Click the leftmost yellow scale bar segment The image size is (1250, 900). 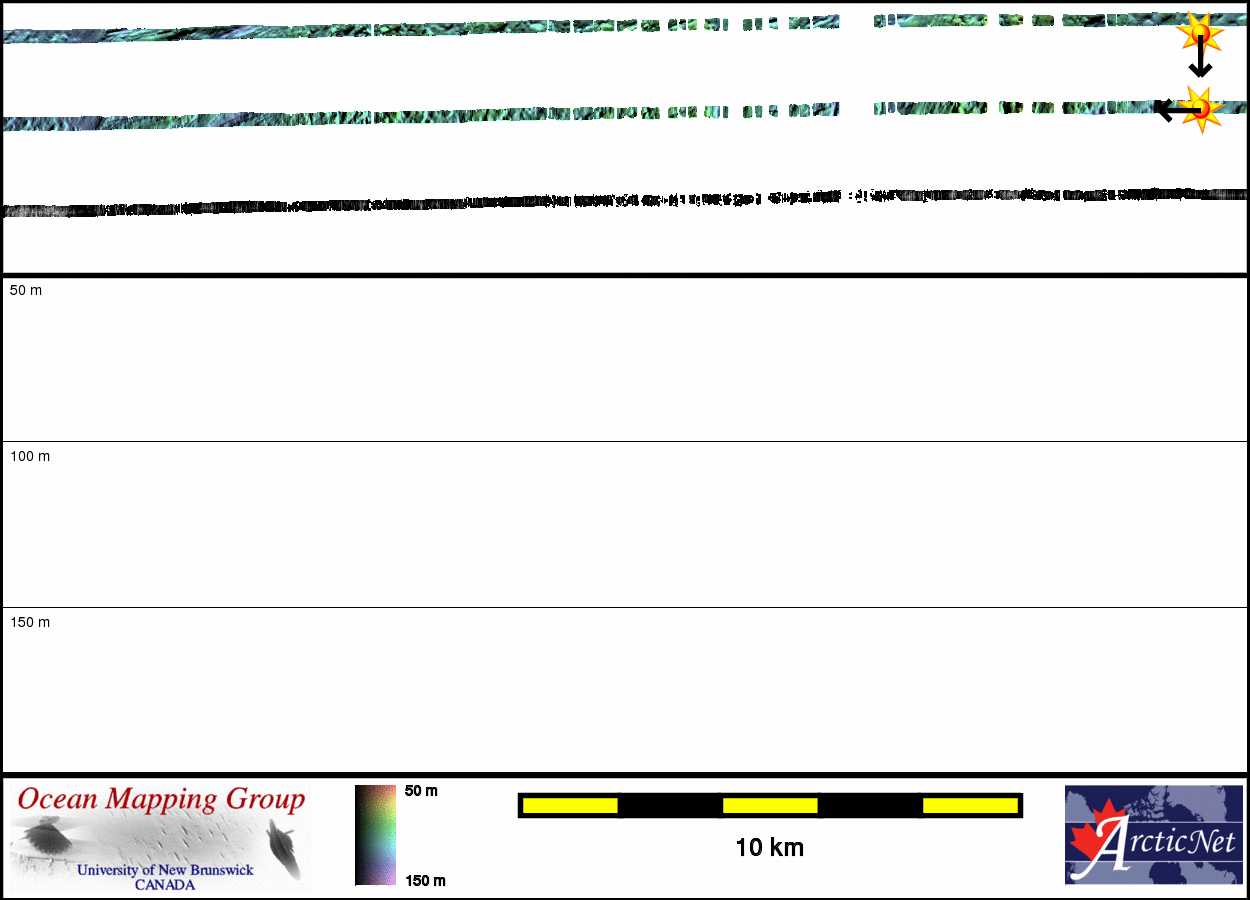click(x=570, y=805)
